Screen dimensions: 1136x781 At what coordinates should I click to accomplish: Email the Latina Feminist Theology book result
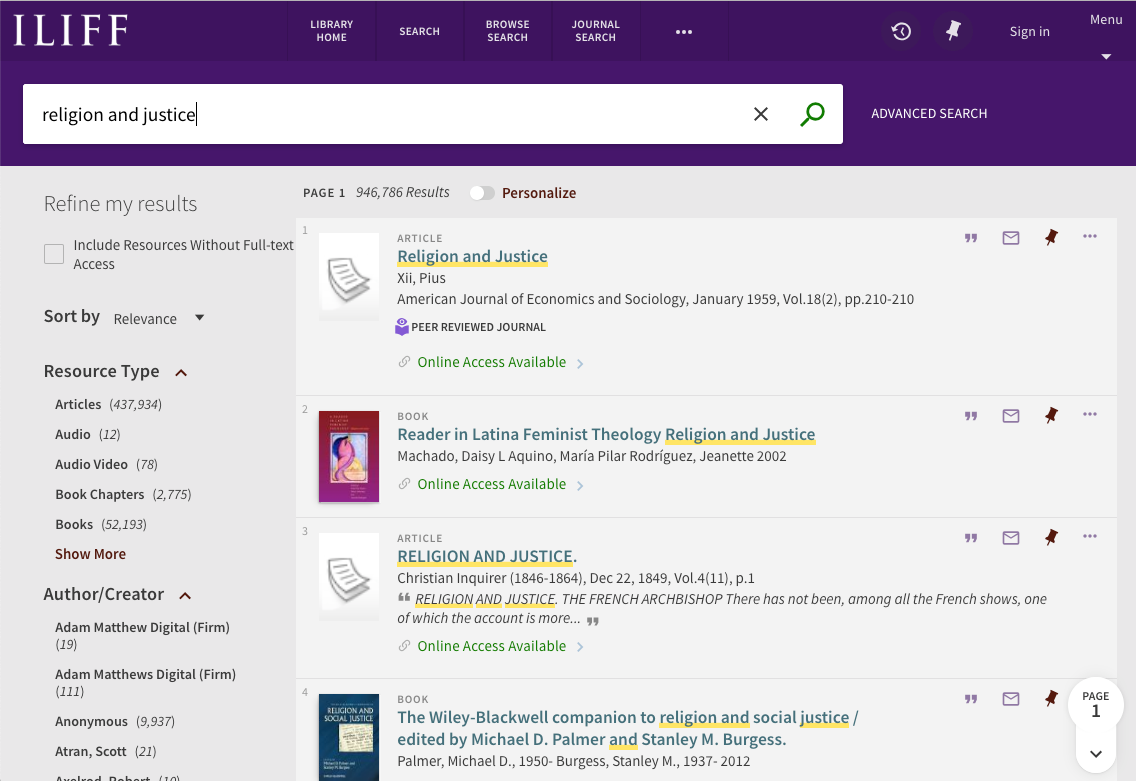click(1011, 416)
